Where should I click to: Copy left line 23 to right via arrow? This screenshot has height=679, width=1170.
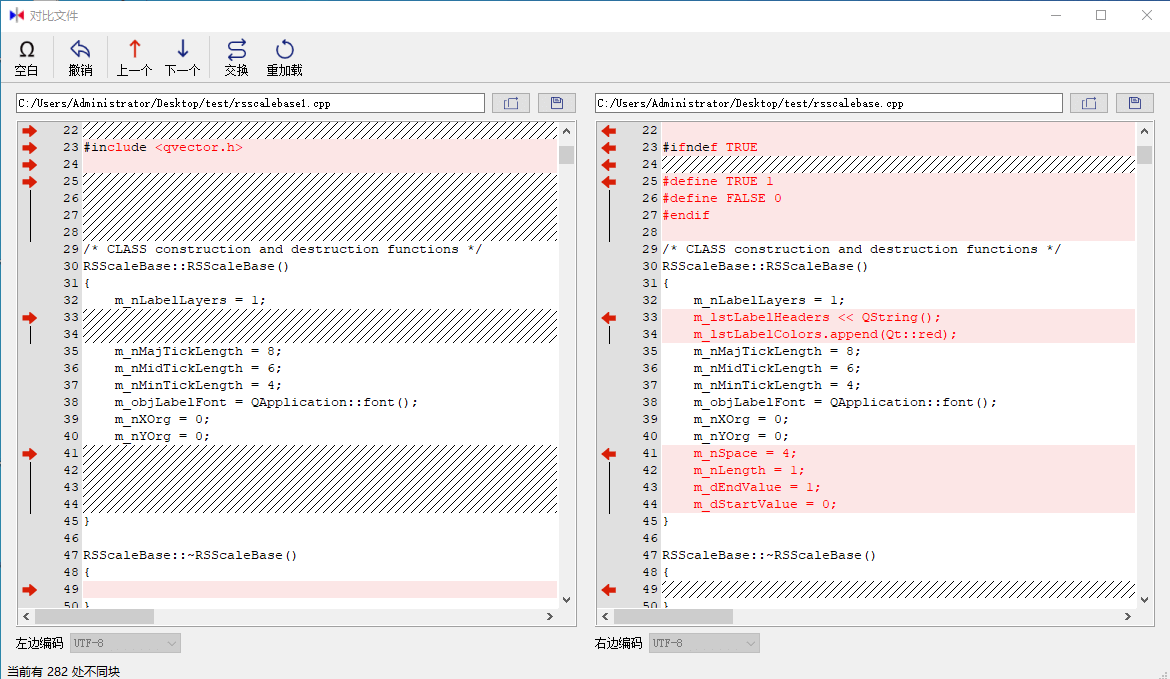[29, 147]
